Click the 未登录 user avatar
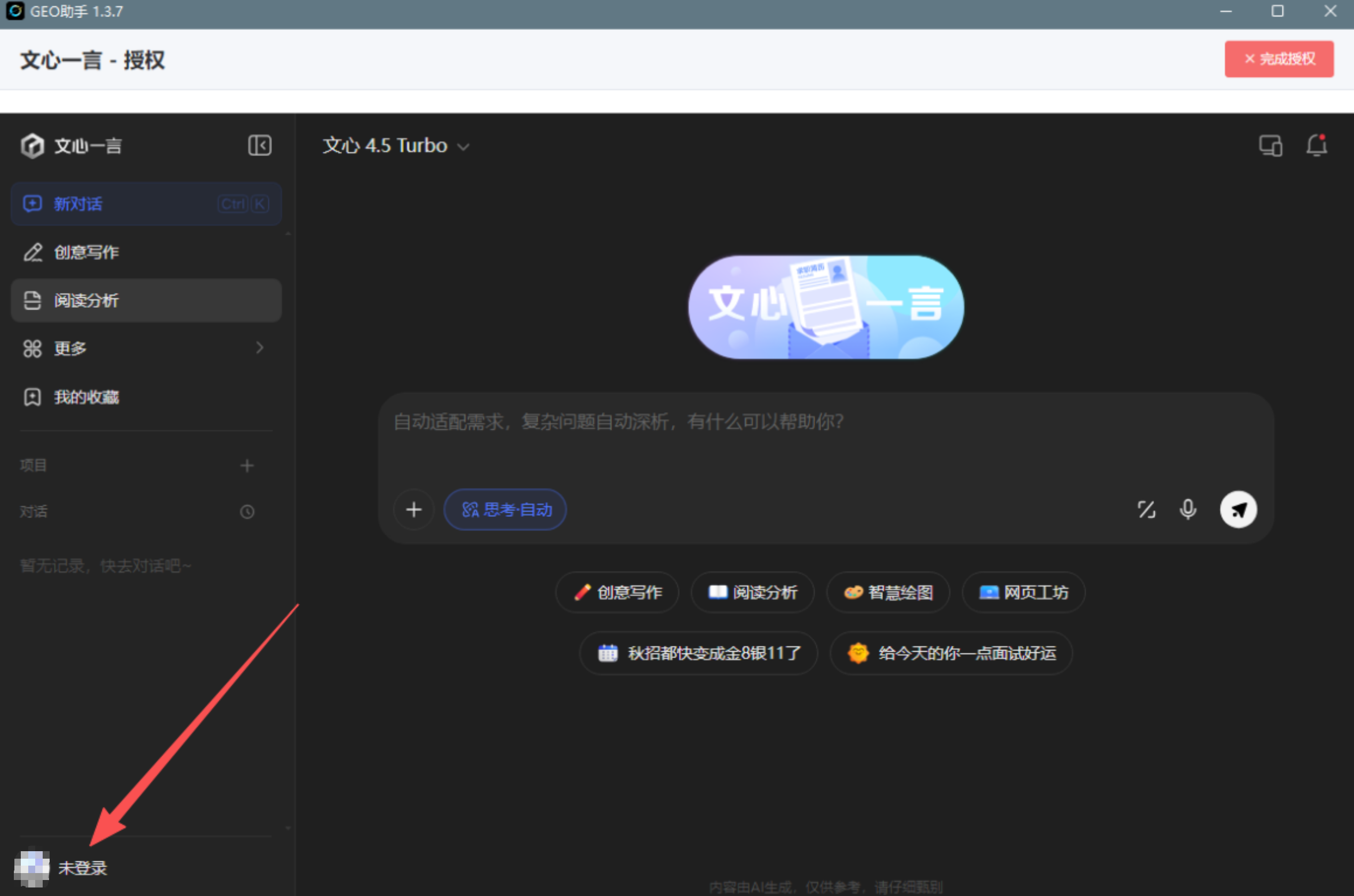The height and width of the screenshot is (896, 1354). coord(32,868)
